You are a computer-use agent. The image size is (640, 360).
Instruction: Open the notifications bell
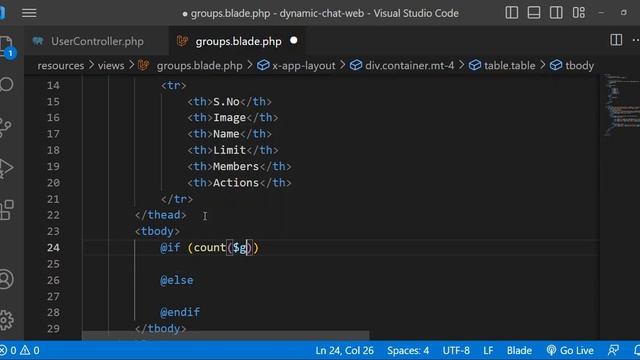pos(637,350)
